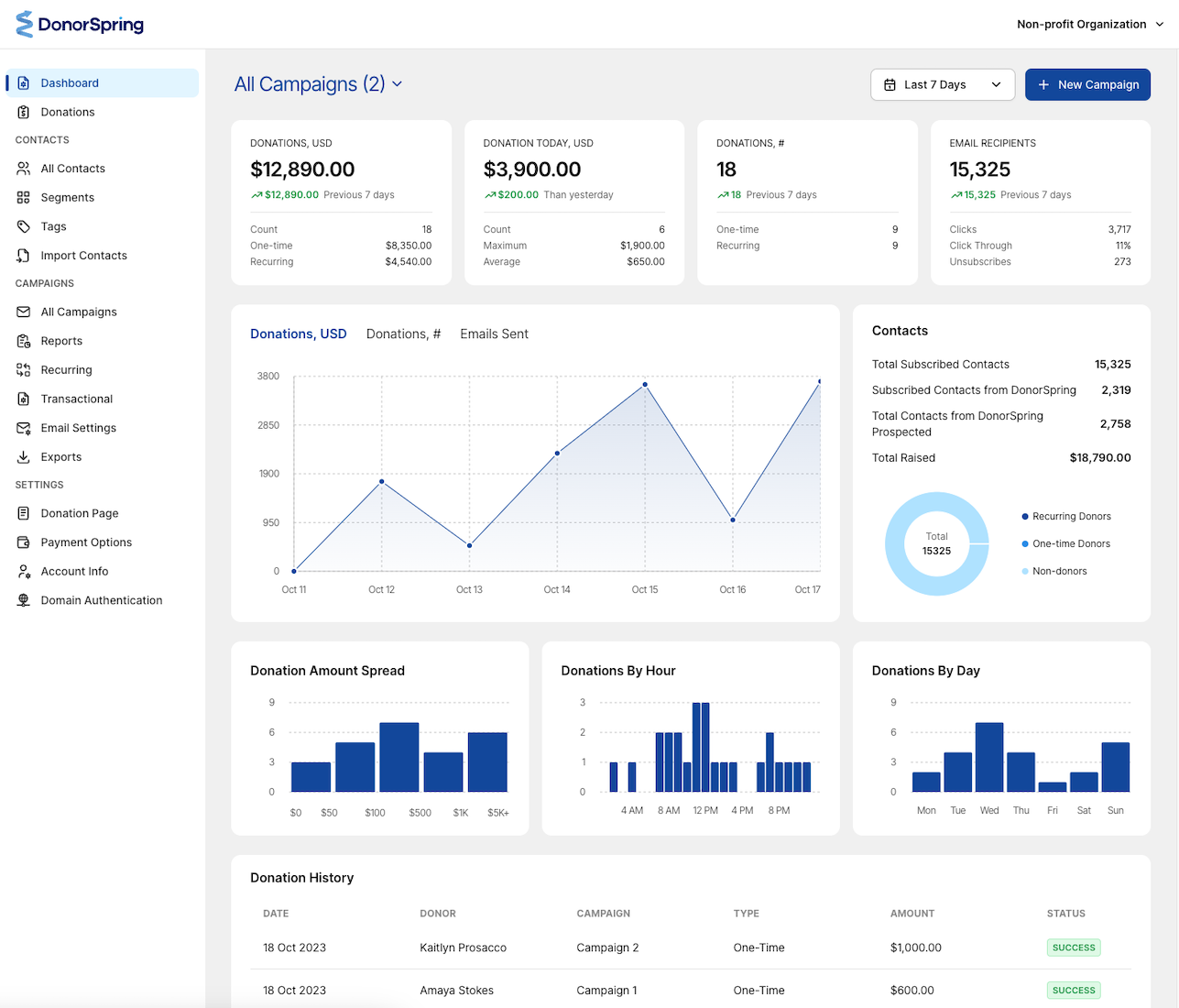The height and width of the screenshot is (1008, 1179).
Task: Open the Last 7 Days date filter
Action: click(x=942, y=85)
